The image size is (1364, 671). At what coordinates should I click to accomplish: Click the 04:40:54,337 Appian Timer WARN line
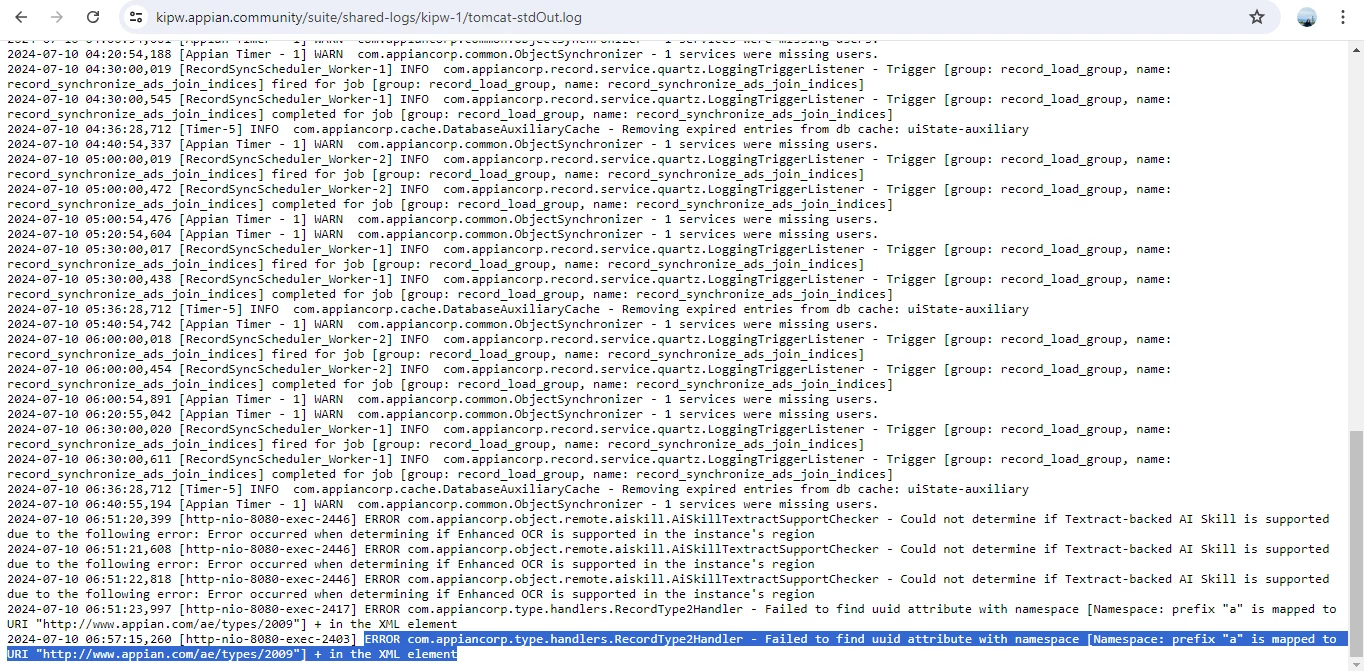pos(443,144)
